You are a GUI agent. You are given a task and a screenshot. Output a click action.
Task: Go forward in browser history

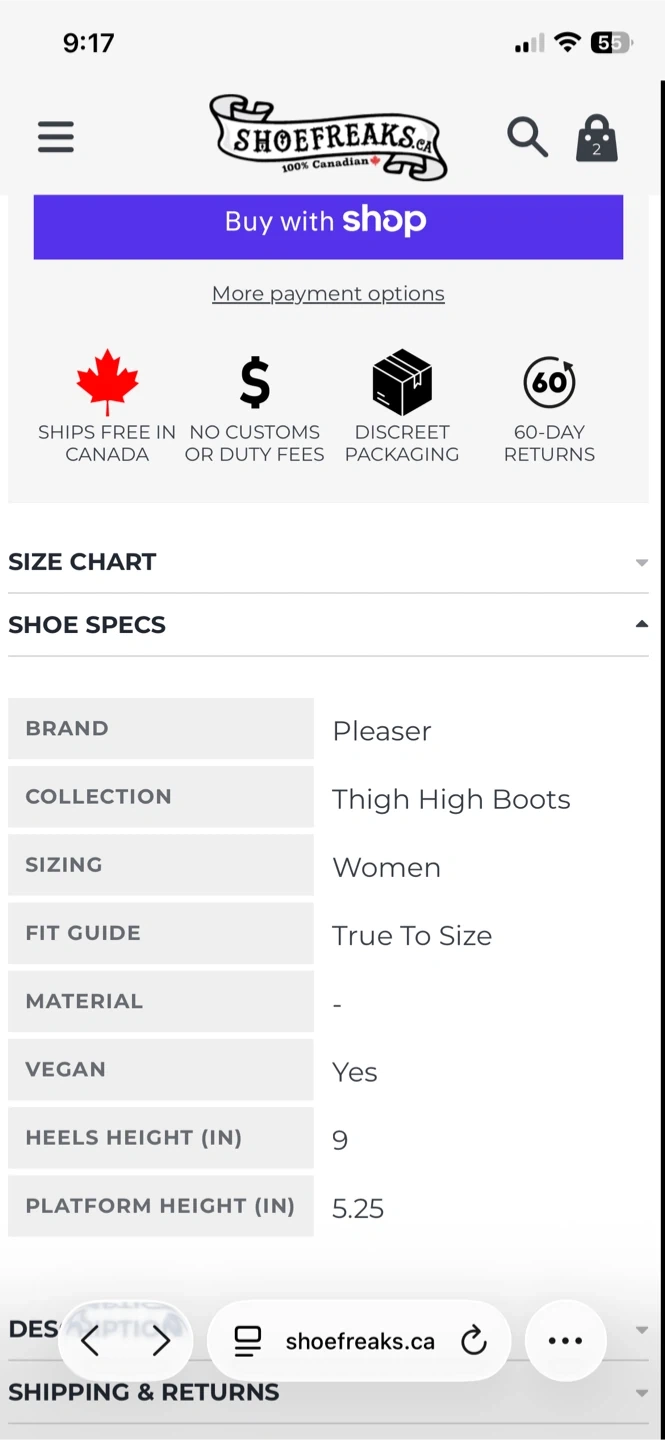pyautogui.click(x=161, y=1341)
